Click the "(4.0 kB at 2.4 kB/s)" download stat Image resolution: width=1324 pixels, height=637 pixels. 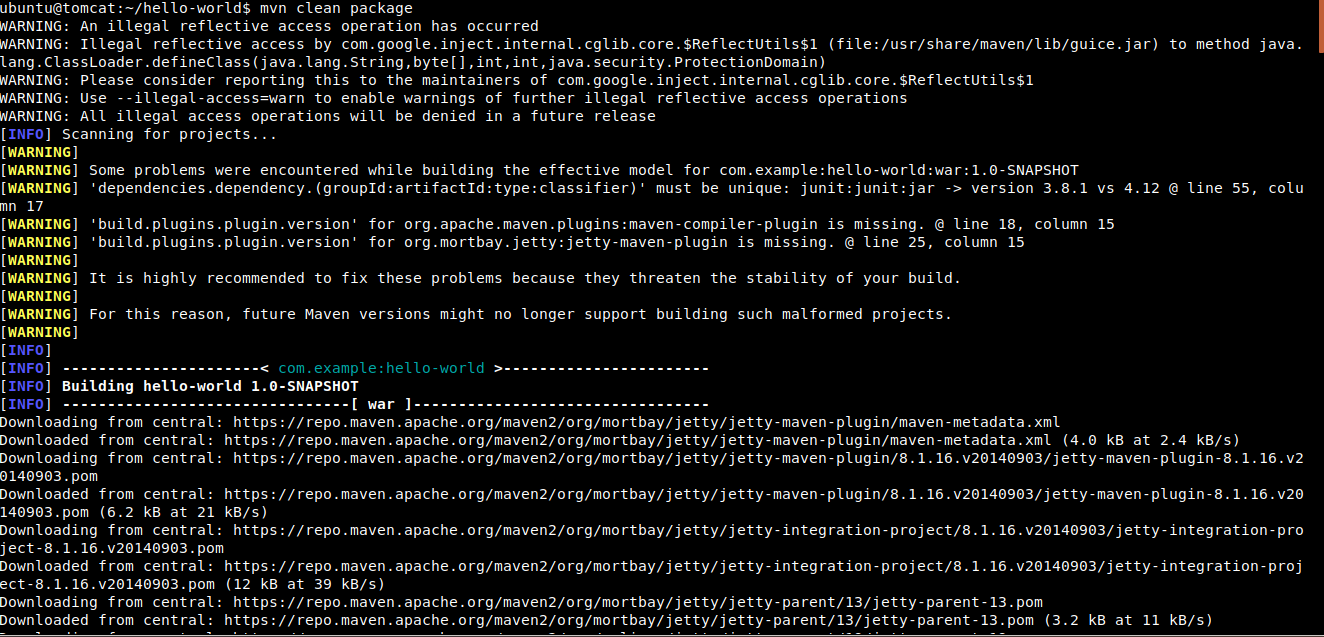[x=1150, y=440]
